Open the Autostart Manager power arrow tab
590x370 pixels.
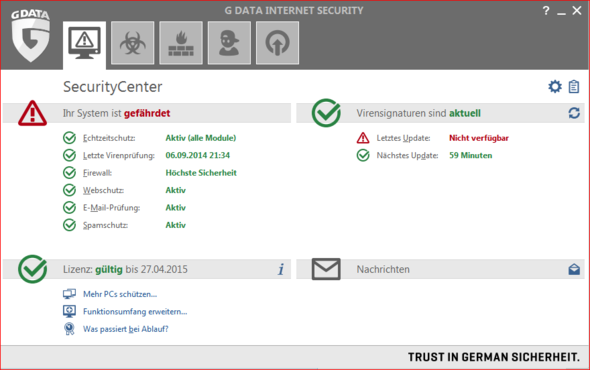point(277,43)
